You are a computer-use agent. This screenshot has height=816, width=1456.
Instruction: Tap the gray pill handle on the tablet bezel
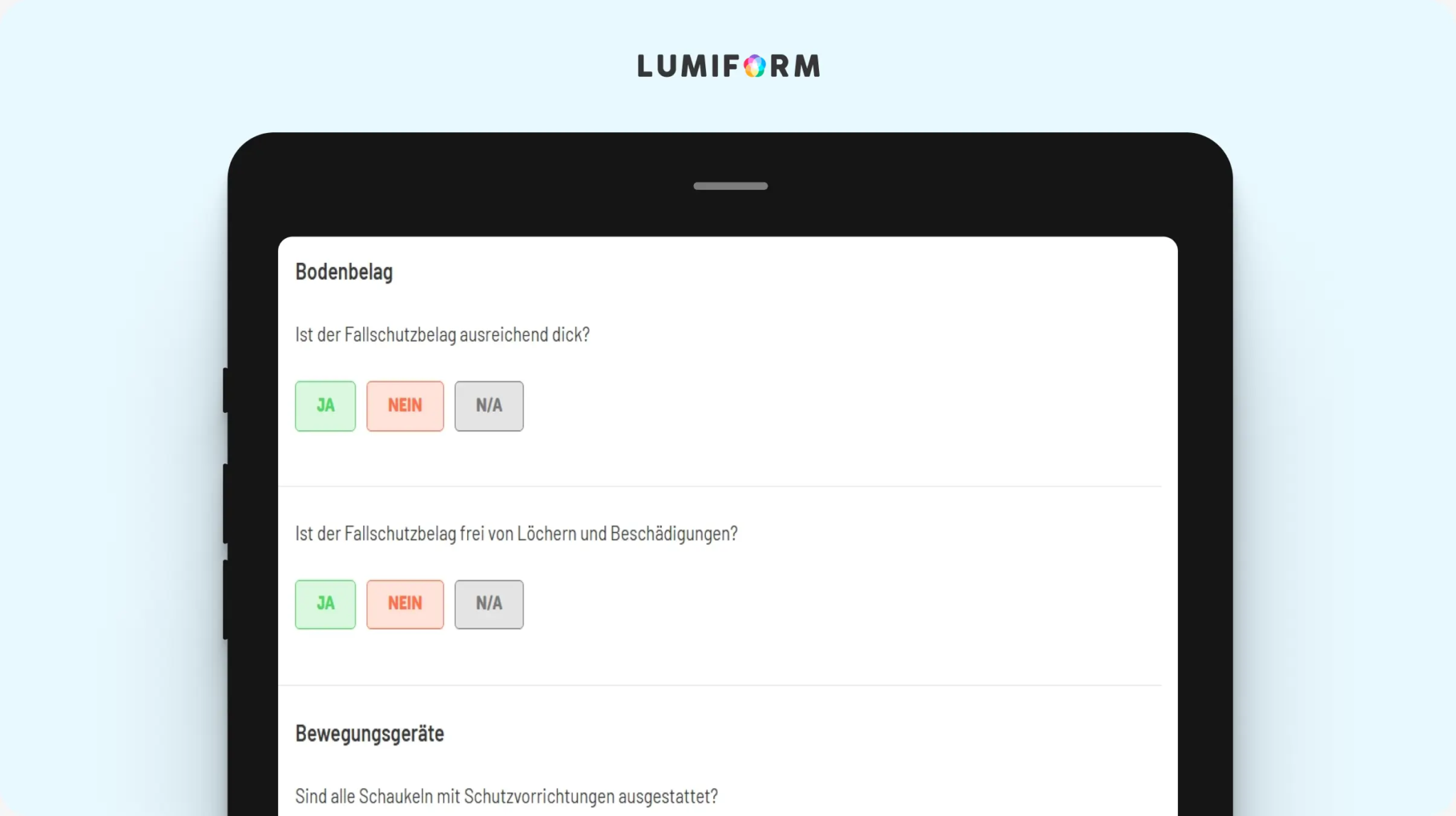click(x=730, y=186)
